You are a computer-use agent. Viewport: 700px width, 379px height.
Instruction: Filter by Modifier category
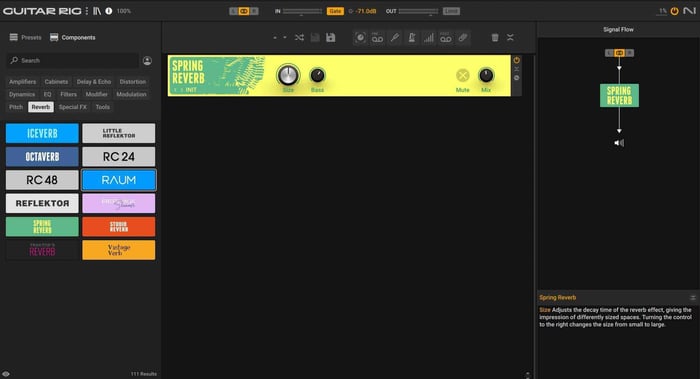[96, 94]
